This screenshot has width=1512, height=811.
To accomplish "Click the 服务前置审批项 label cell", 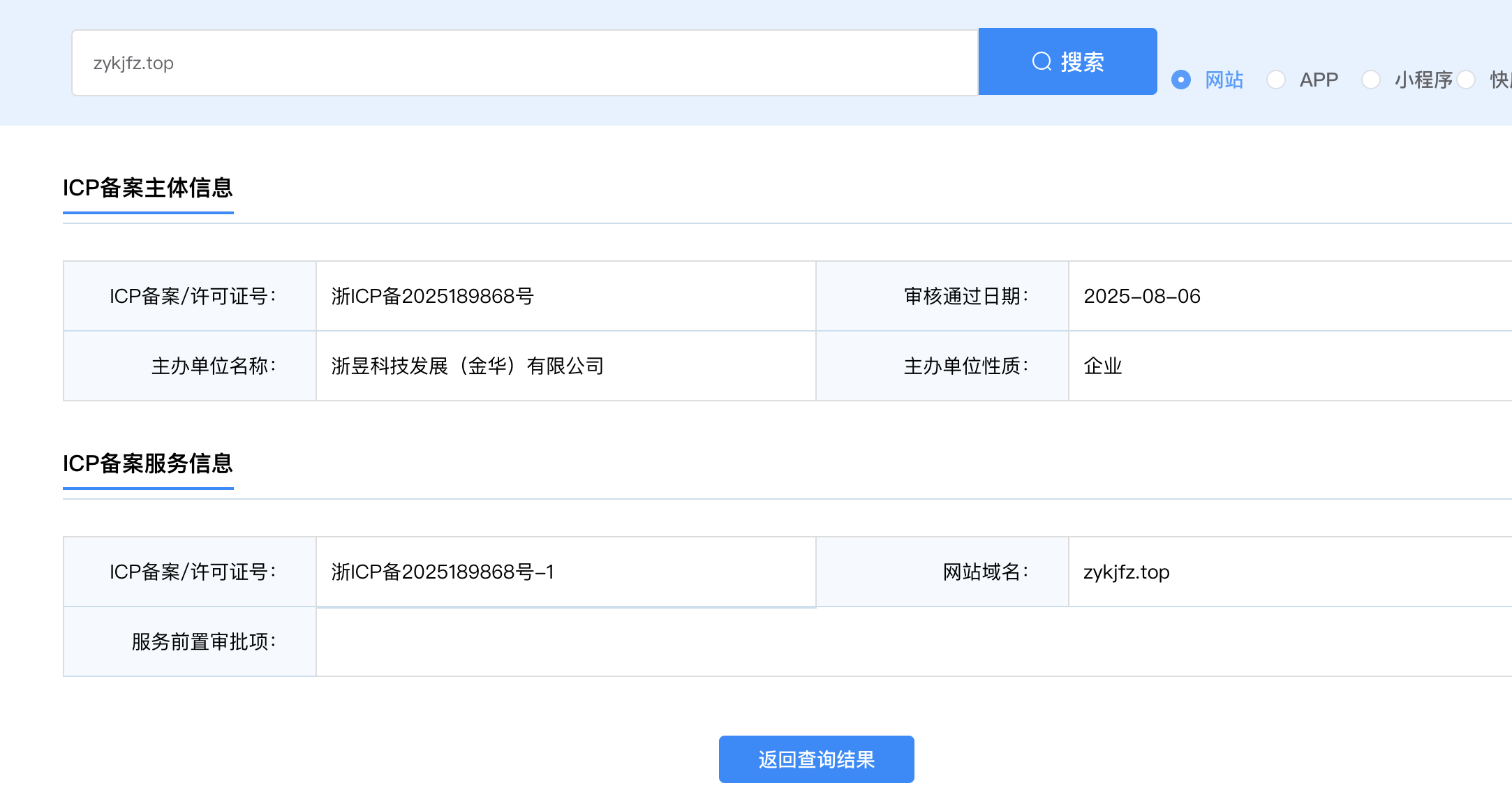I will click(x=203, y=642).
